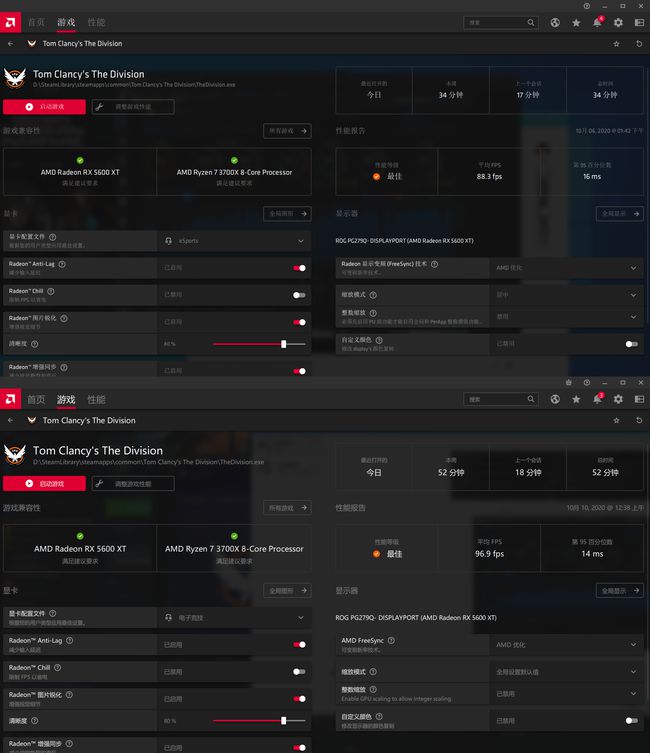Toggle Radeon Chill switch in lower window
Screen dimensions: 650x753
tap(299, 671)
